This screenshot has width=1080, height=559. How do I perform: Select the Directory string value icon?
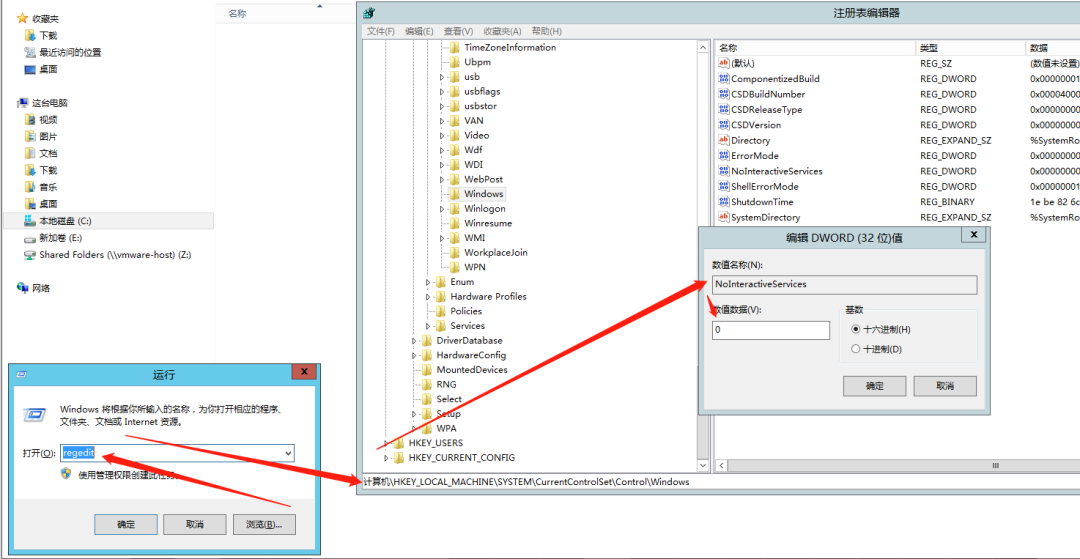pyautogui.click(x=724, y=140)
